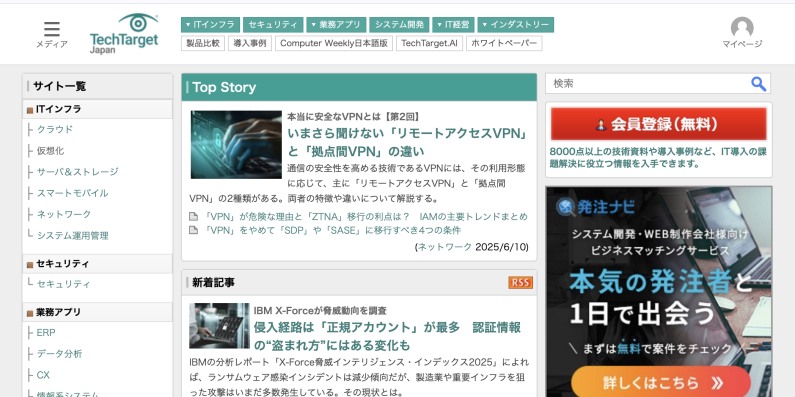Open the RSS feed icon
This screenshot has height=397, width=795.
pos(520,282)
